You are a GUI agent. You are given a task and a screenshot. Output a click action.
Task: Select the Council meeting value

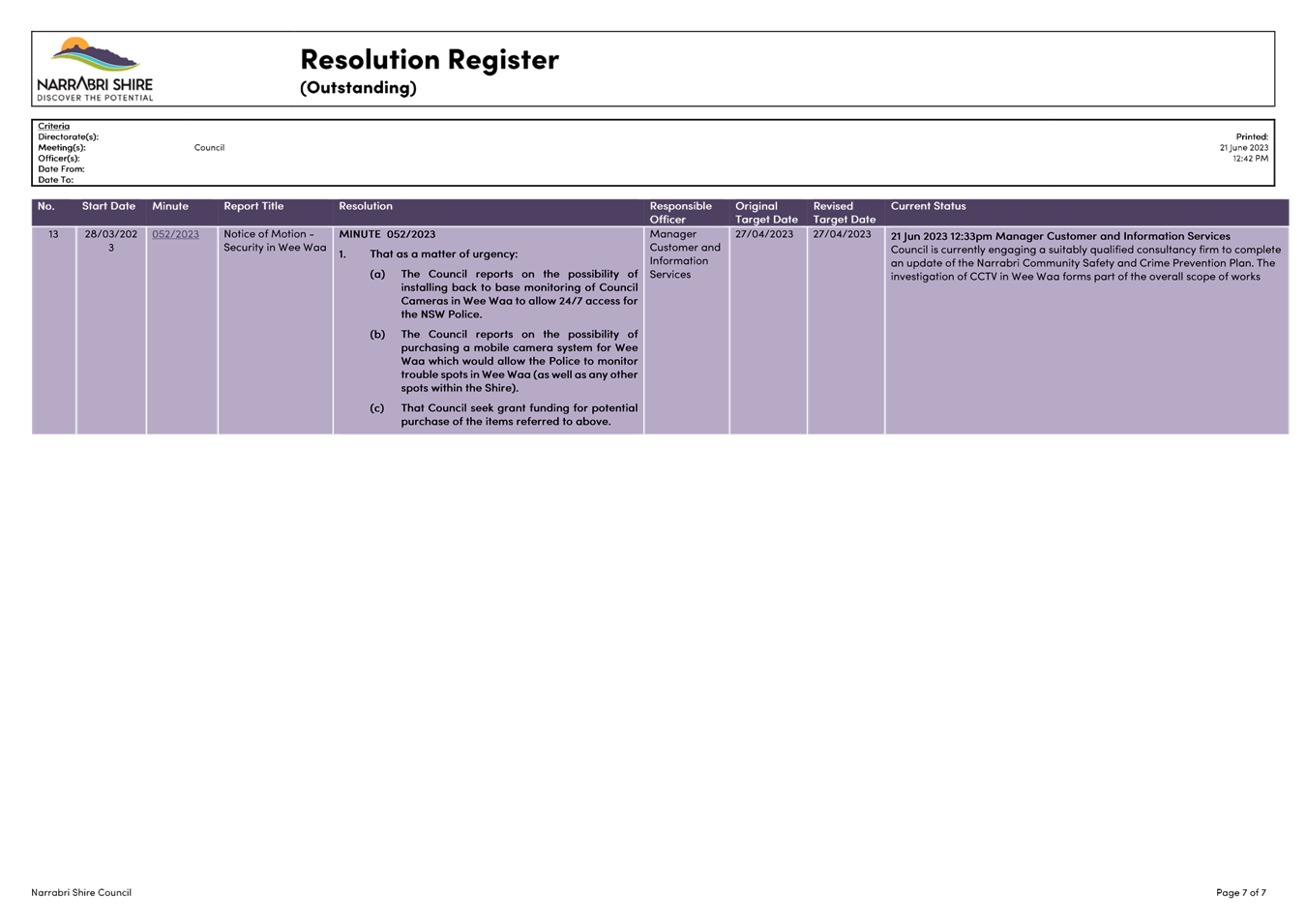coord(209,147)
